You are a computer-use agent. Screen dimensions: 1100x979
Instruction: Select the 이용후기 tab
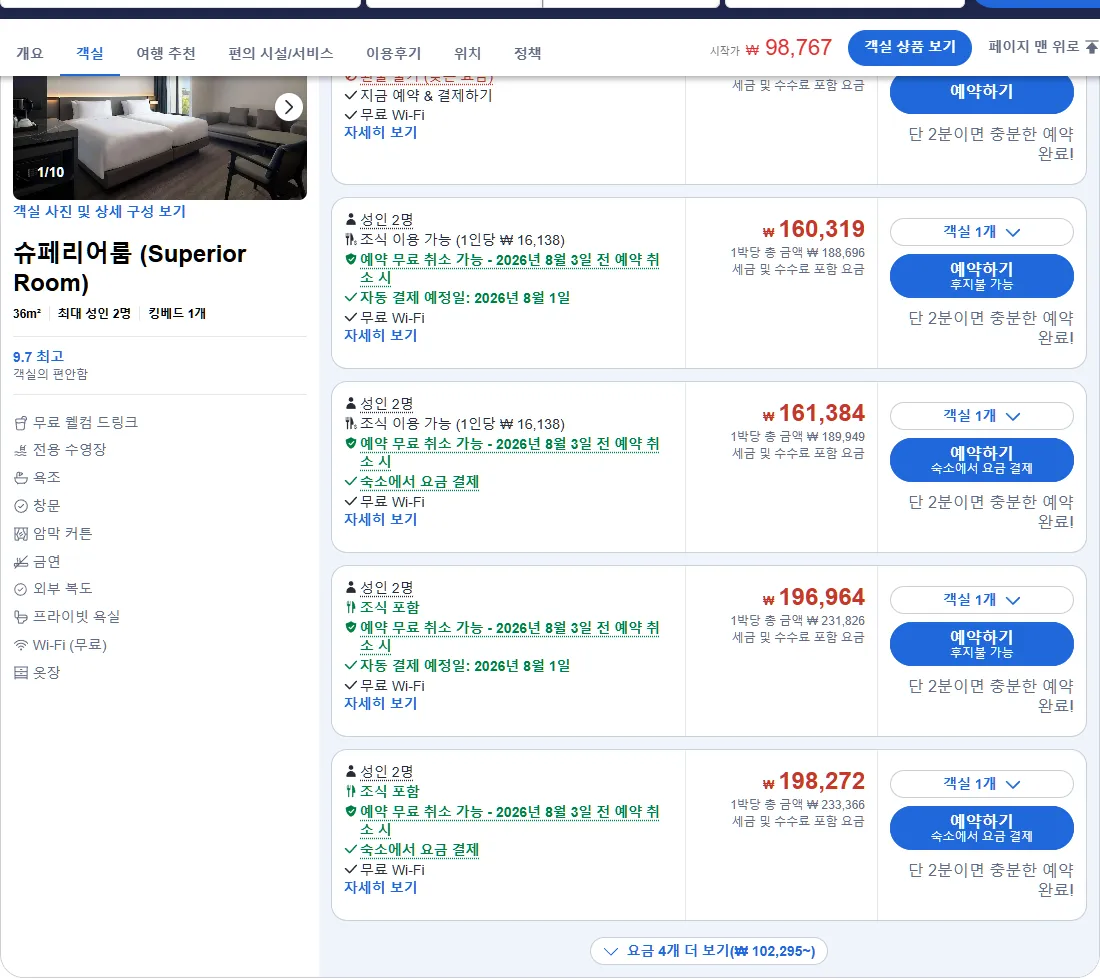394,53
